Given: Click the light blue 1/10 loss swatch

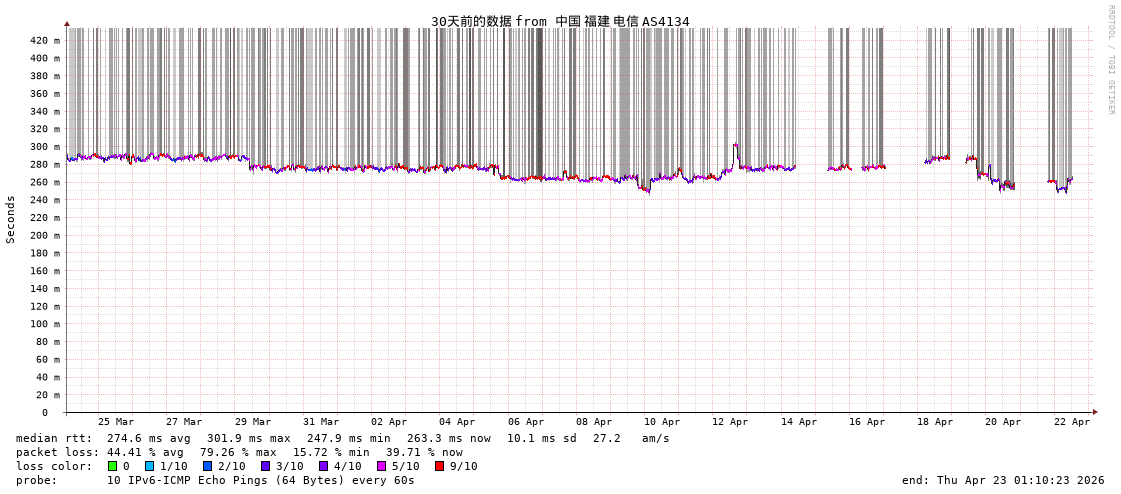Looking at the screenshot, I should point(149,466).
